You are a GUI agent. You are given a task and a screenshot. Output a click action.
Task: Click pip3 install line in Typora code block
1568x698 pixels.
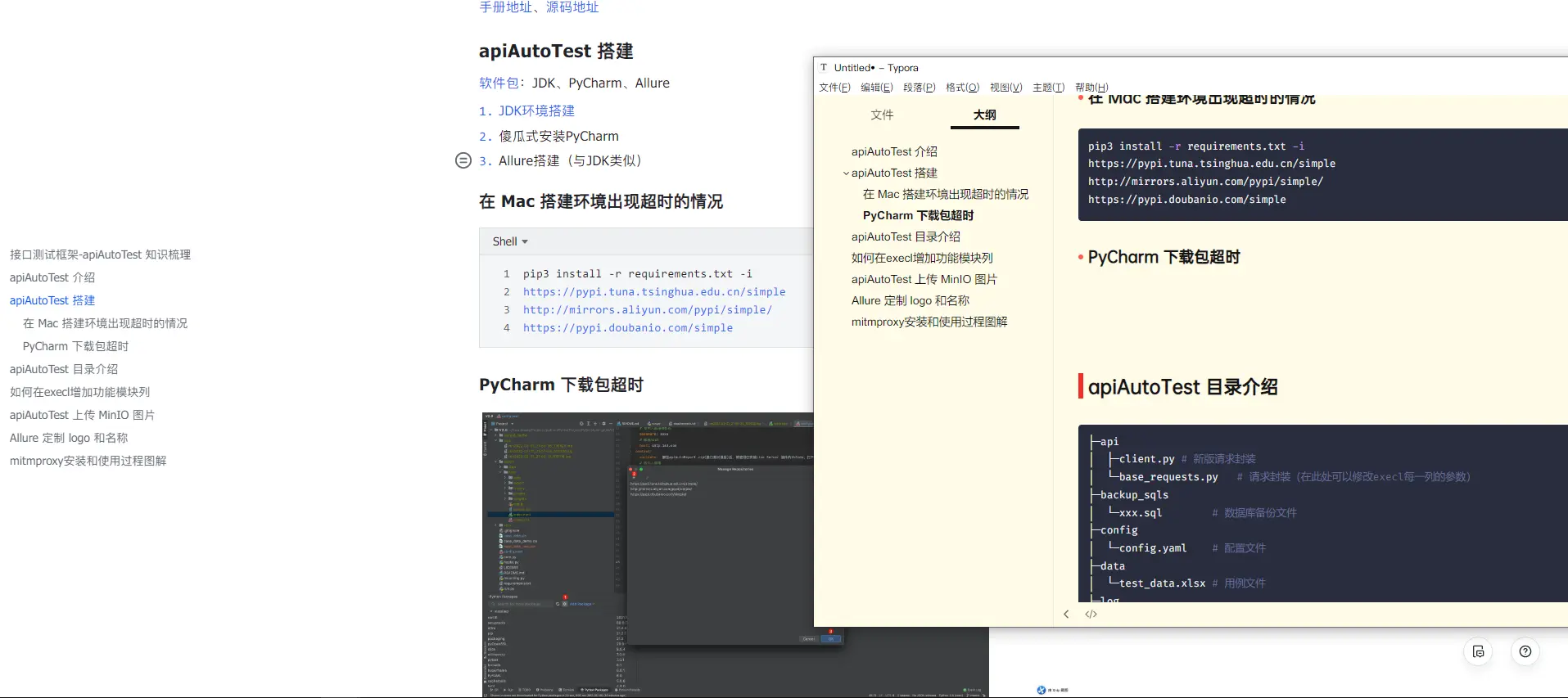click(x=1195, y=146)
